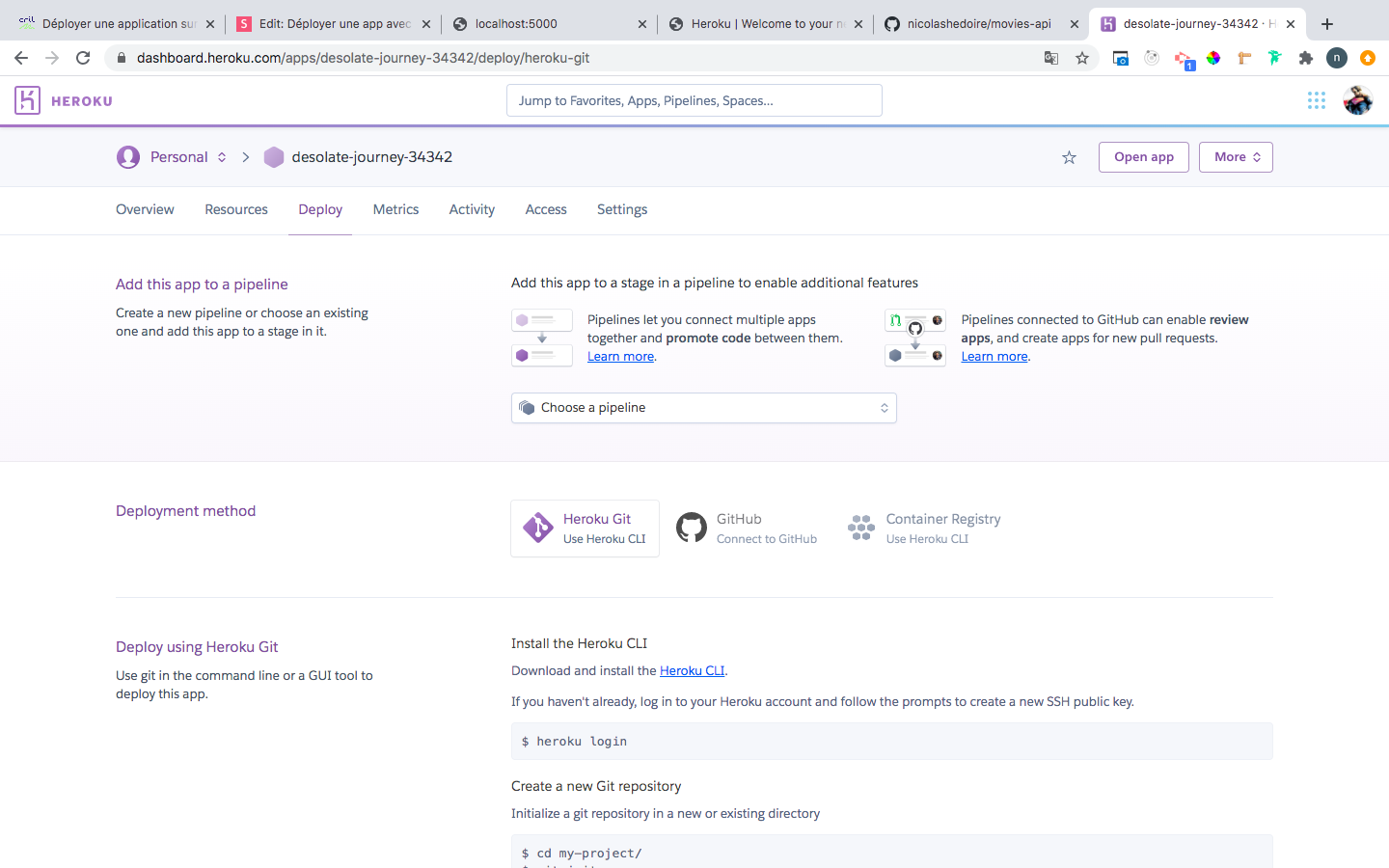Open Learn more link about review apps

[994, 356]
